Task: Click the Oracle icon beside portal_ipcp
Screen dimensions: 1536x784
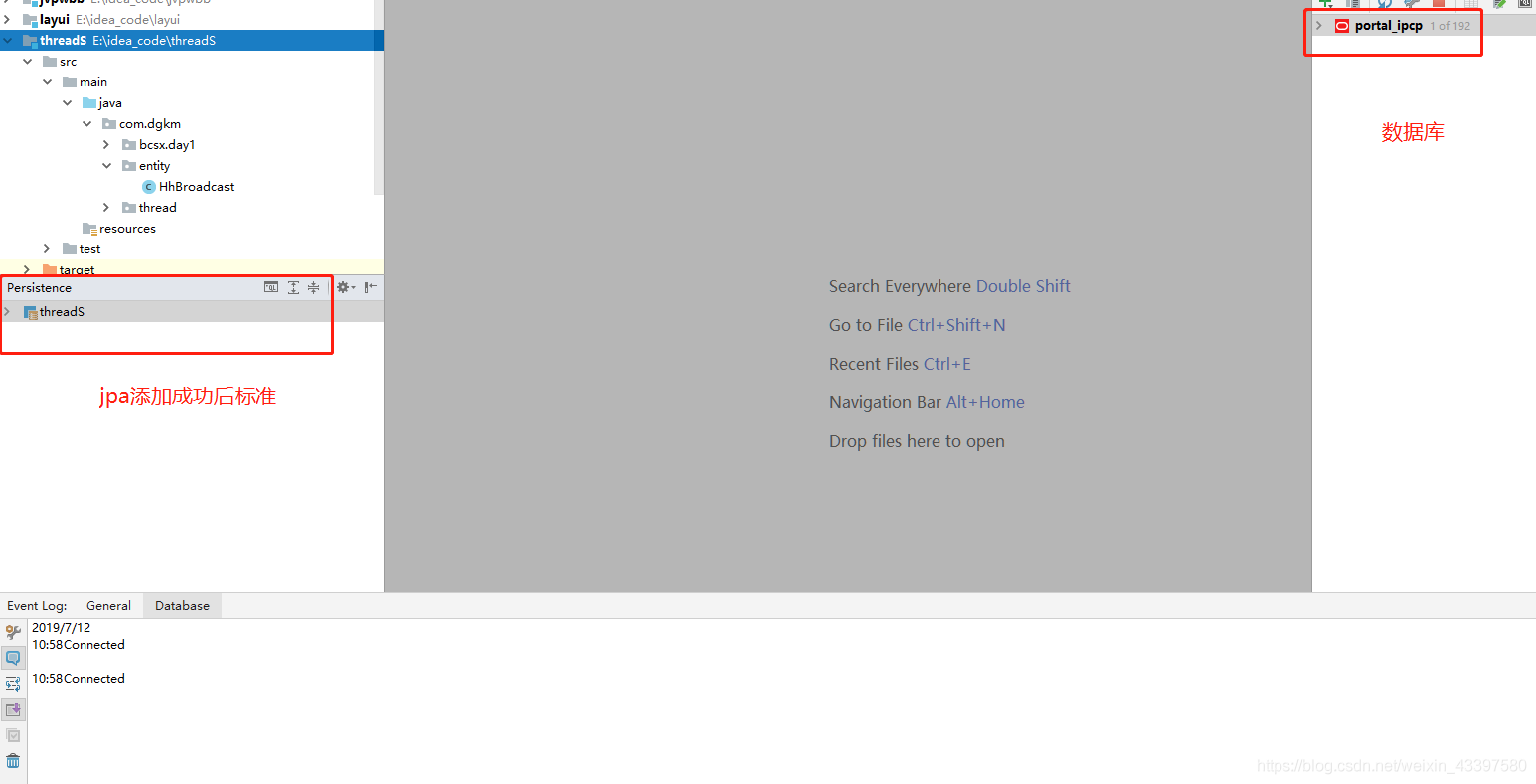Action: (x=1342, y=26)
